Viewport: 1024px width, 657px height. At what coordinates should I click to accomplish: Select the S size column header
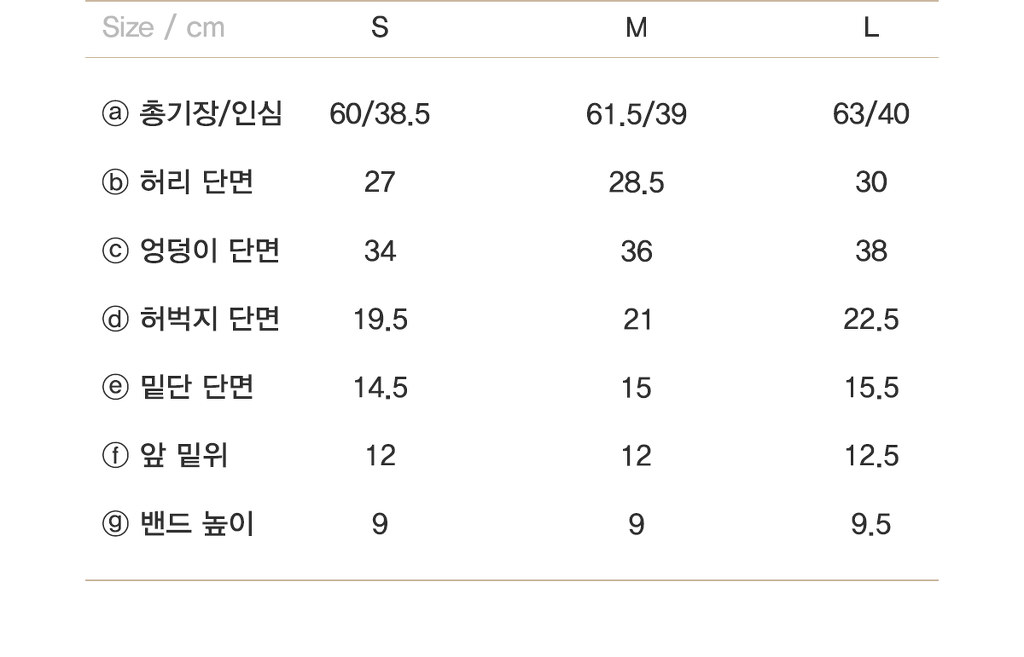coord(379,27)
